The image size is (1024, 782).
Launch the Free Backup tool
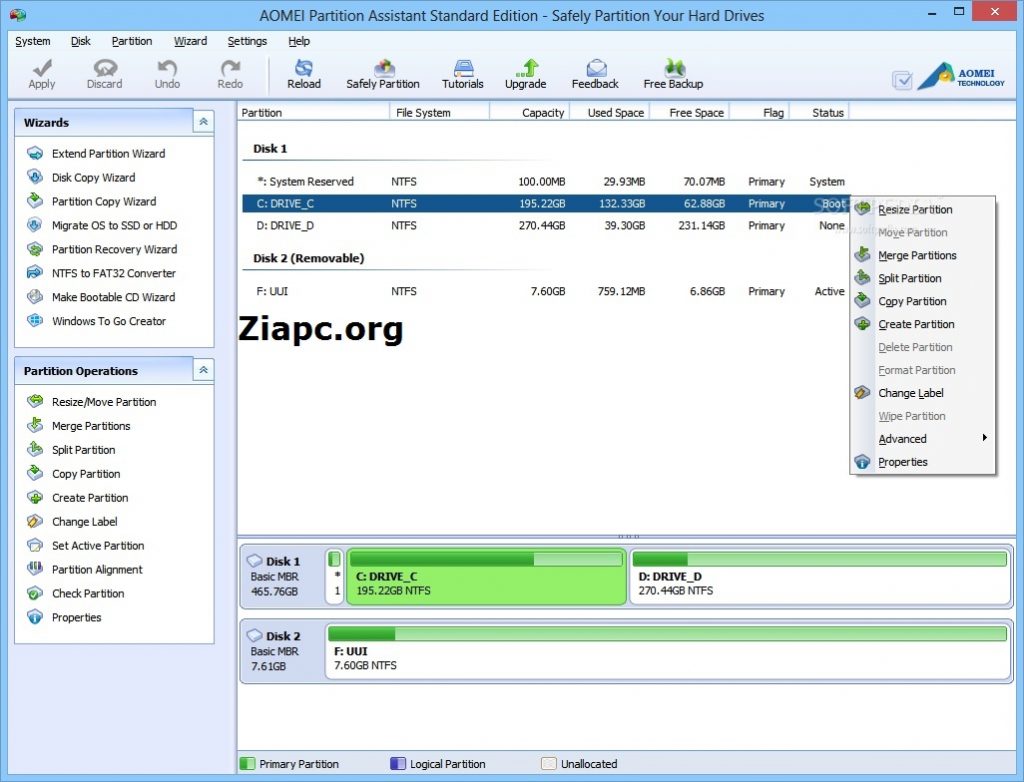point(672,73)
